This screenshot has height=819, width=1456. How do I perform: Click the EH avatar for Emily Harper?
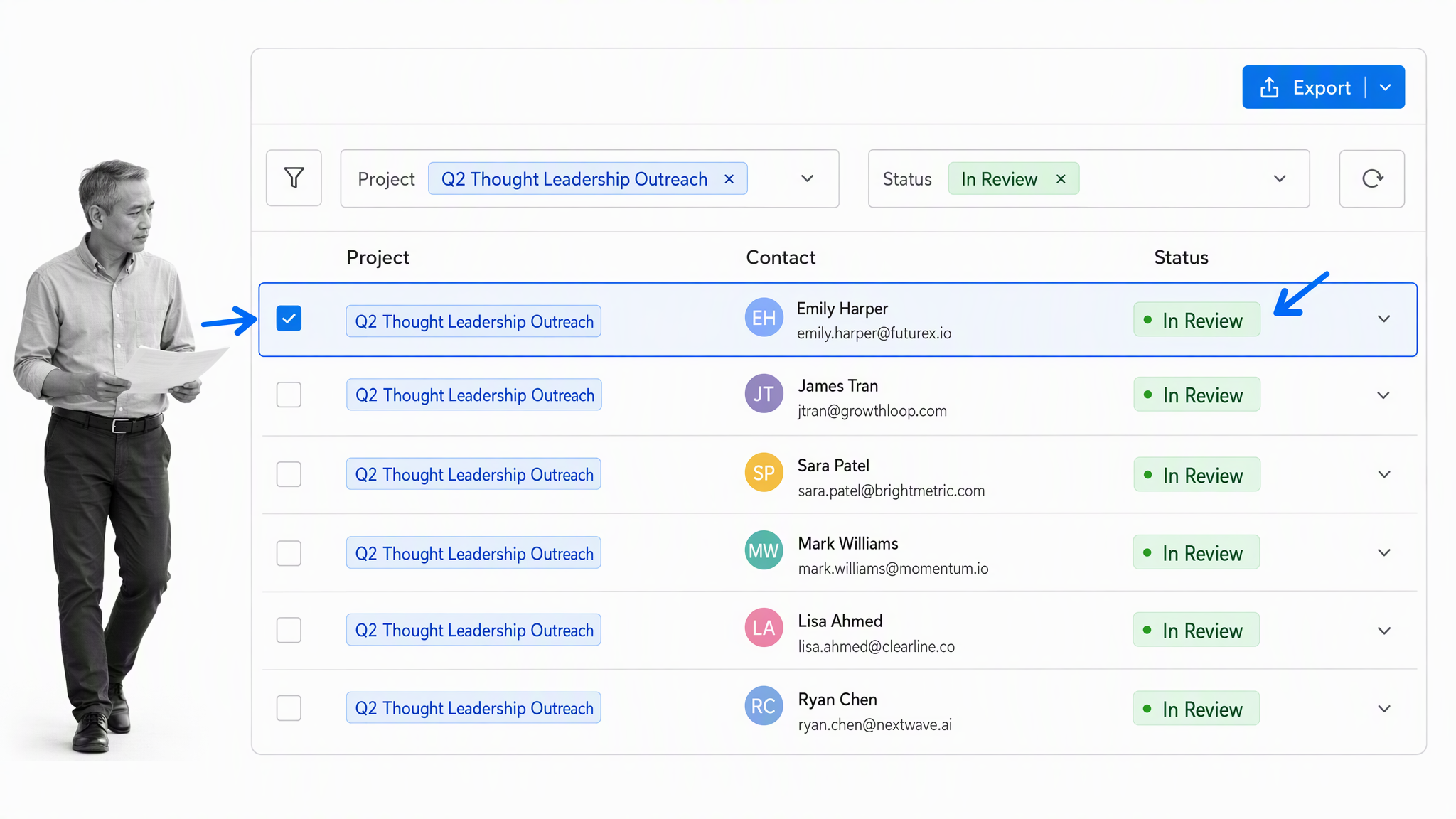pyautogui.click(x=764, y=318)
